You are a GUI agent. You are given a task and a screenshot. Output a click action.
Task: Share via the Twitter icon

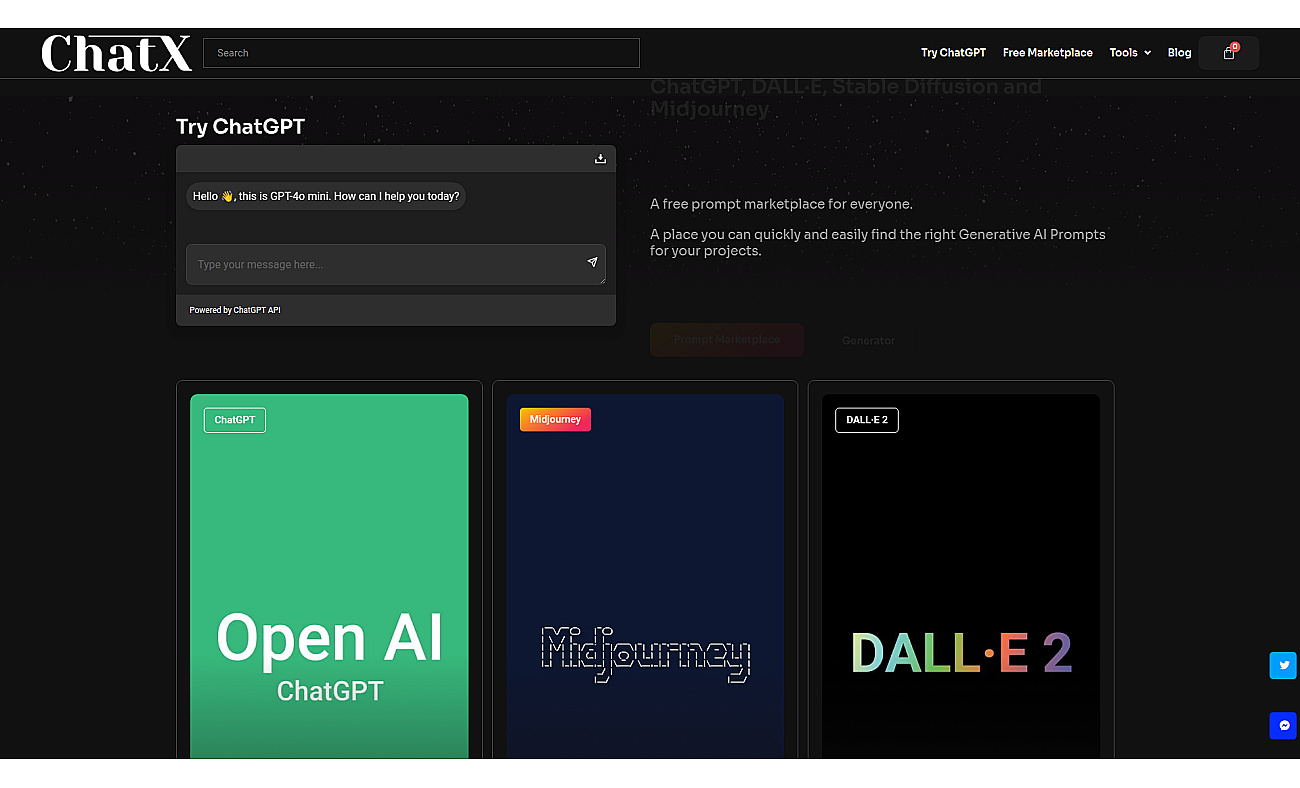tap(1283, 666)
